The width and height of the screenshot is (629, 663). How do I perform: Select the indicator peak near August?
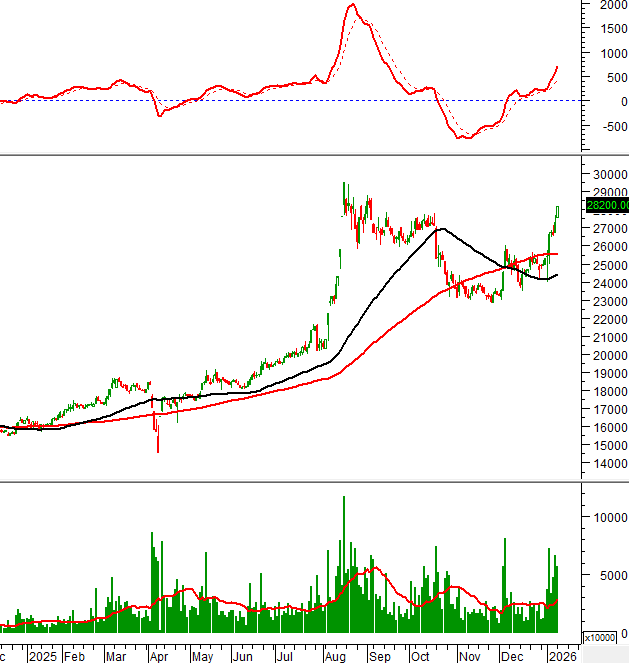pos(352,5)
